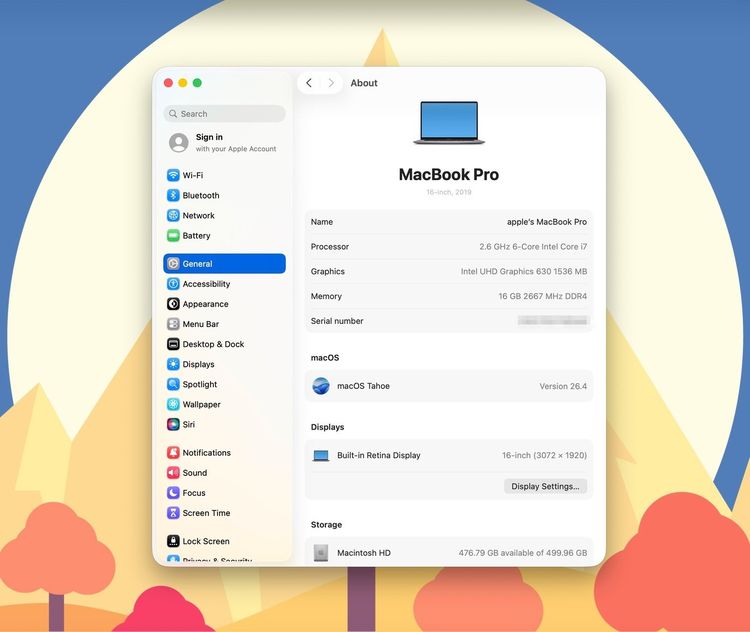Select Network in the sidebar
This screenshot has width=750, height=632.
(224, 215)
